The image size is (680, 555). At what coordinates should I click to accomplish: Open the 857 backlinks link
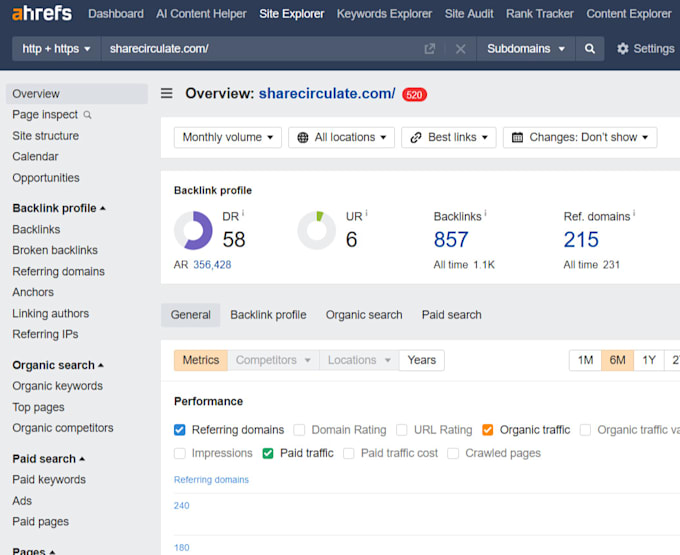[x=451, y=239]
